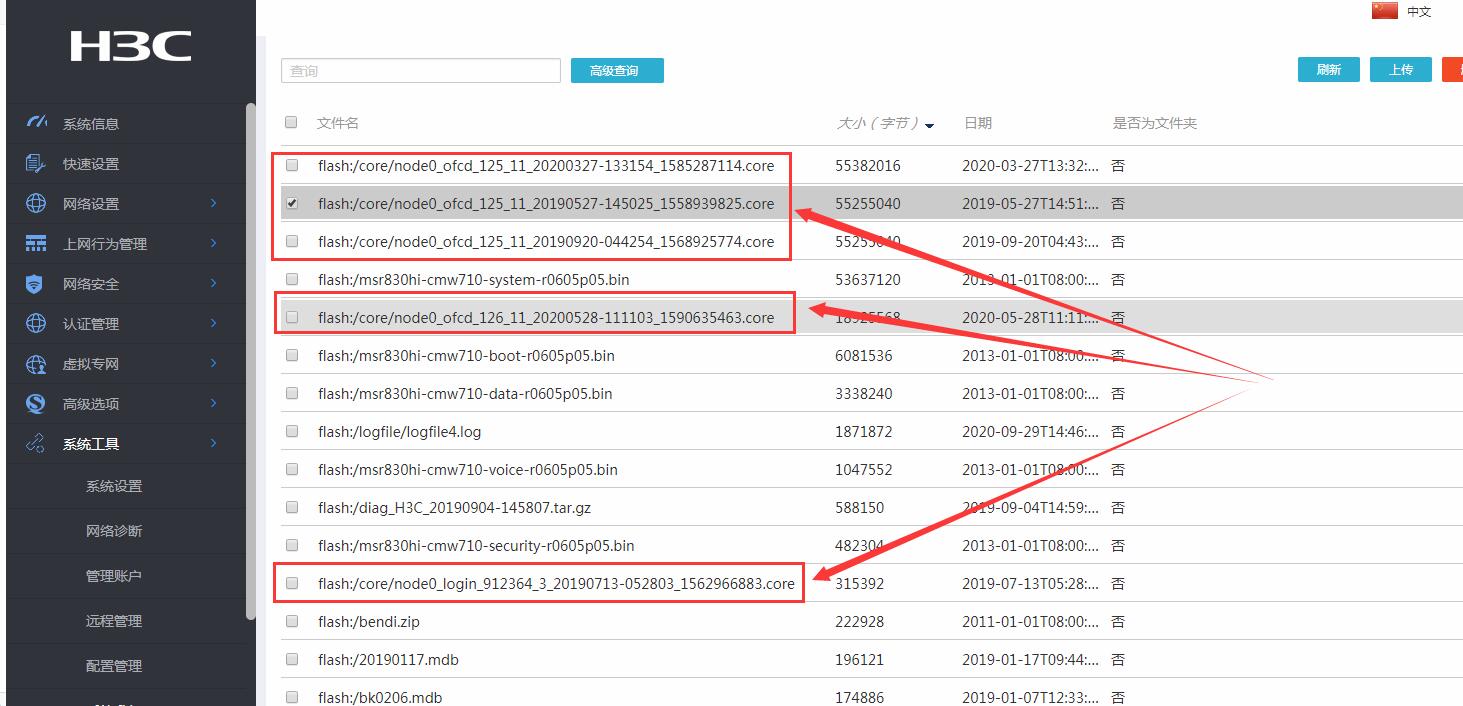The height and width of the screenshot is (706, 1463).
Task: Expand the 上网行为管理 chevron
Action: click(213, 243)
